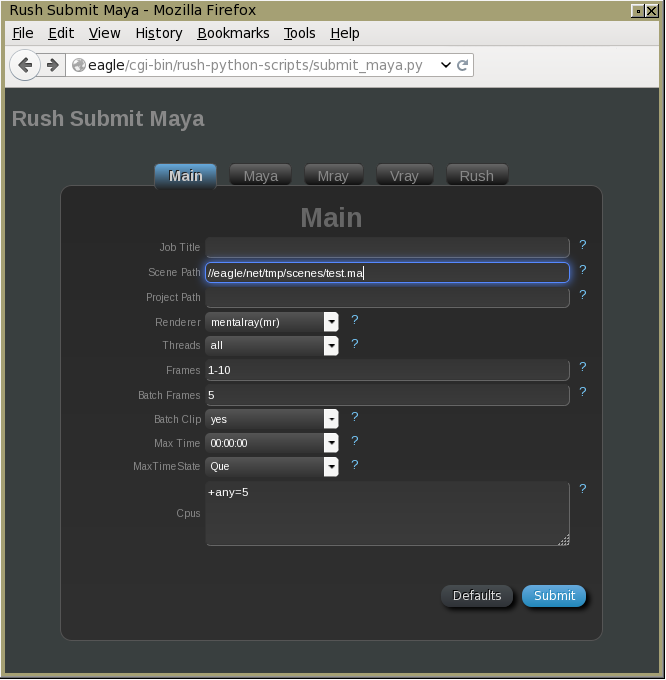
Task: Open the Help menu
Action: click(x=345, y=33)
